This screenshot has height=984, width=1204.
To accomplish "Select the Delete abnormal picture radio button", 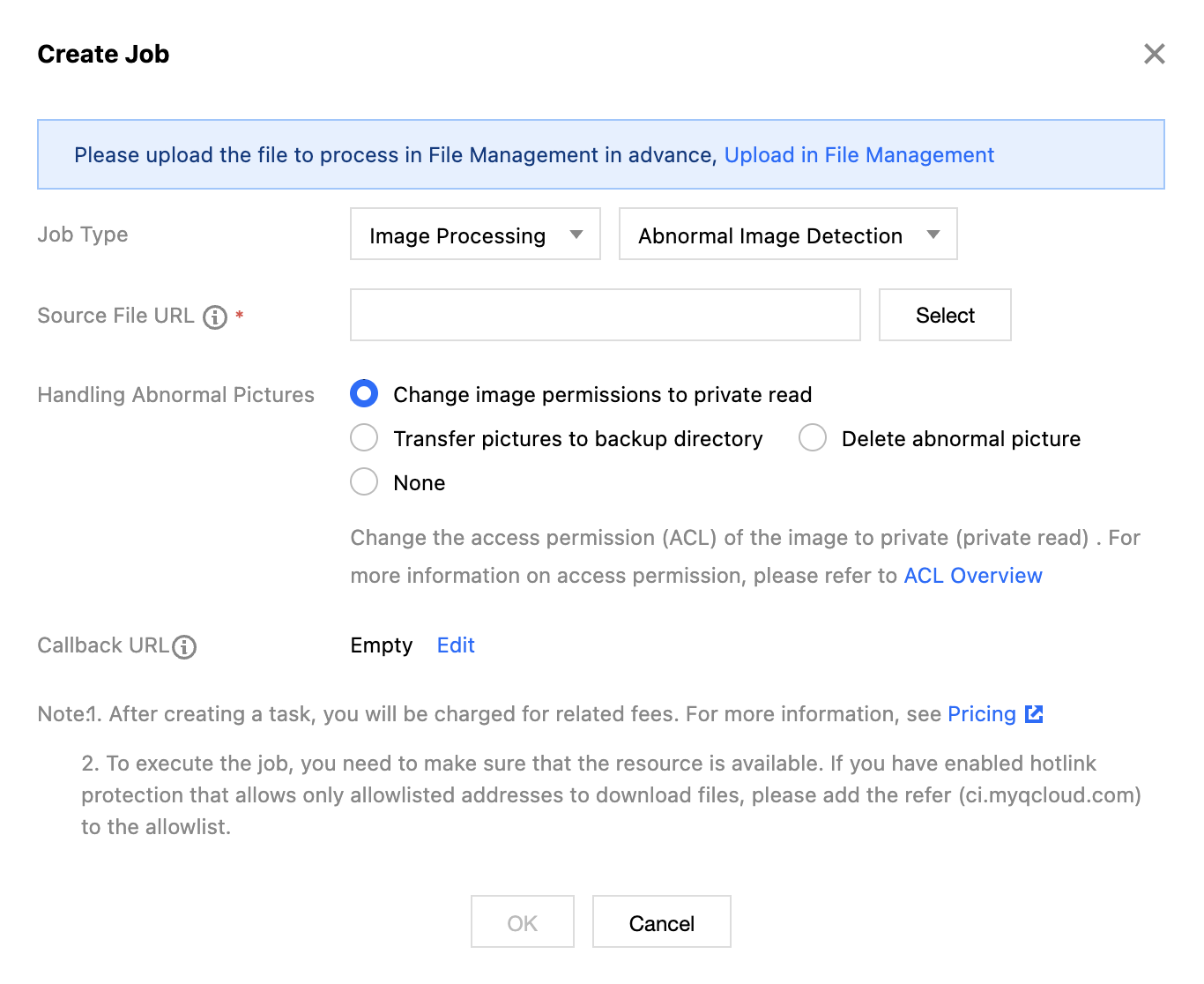I will point(813,438).
